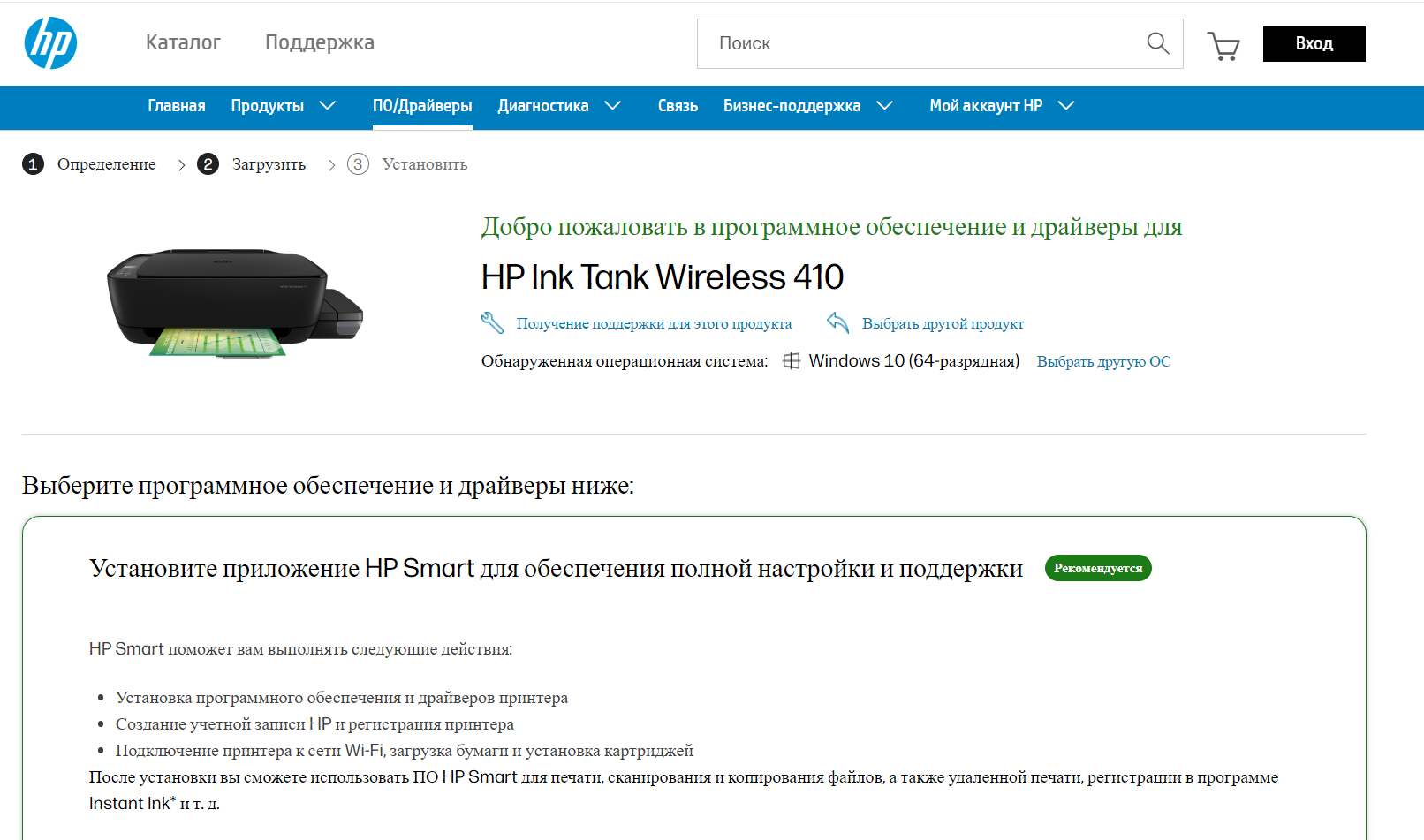Click the Рекомендуется green badge
Viewport: 1424px width, 840px height.
point(1098,568)
